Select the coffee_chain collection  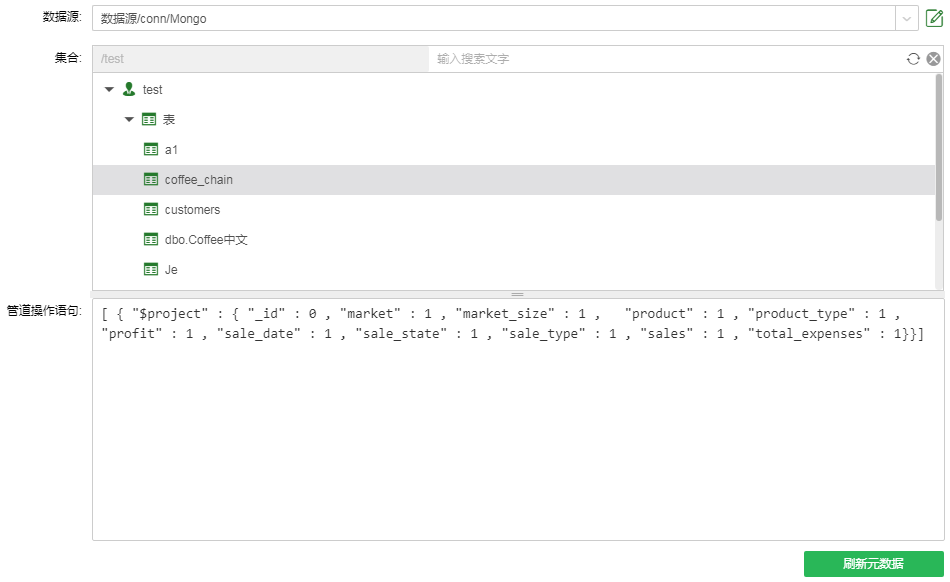pyautogui.click(x=514, y=180)
